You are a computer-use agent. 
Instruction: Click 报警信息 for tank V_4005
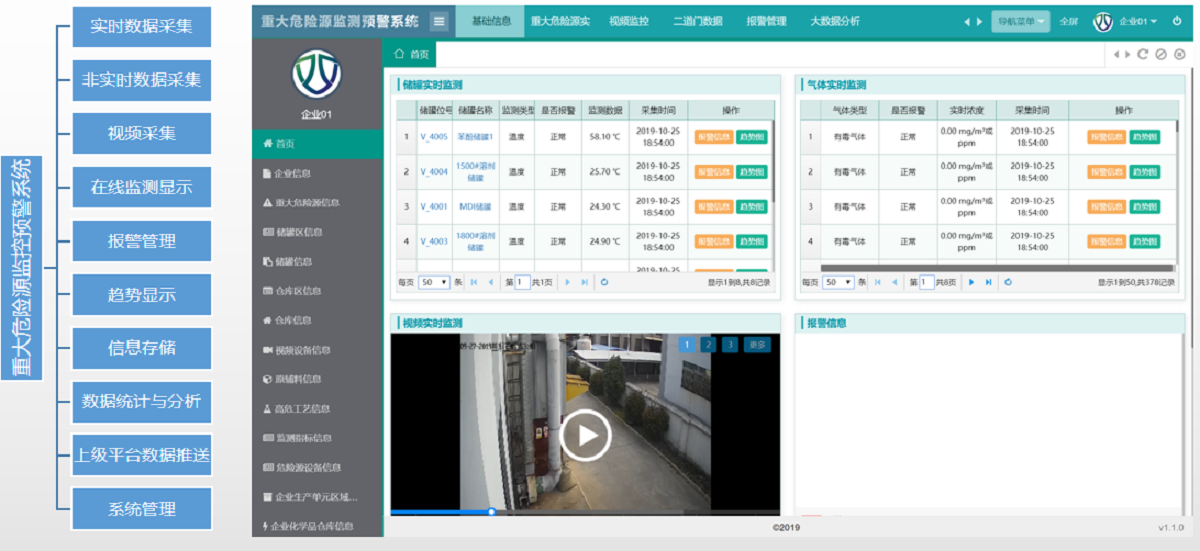click(714, 137)
